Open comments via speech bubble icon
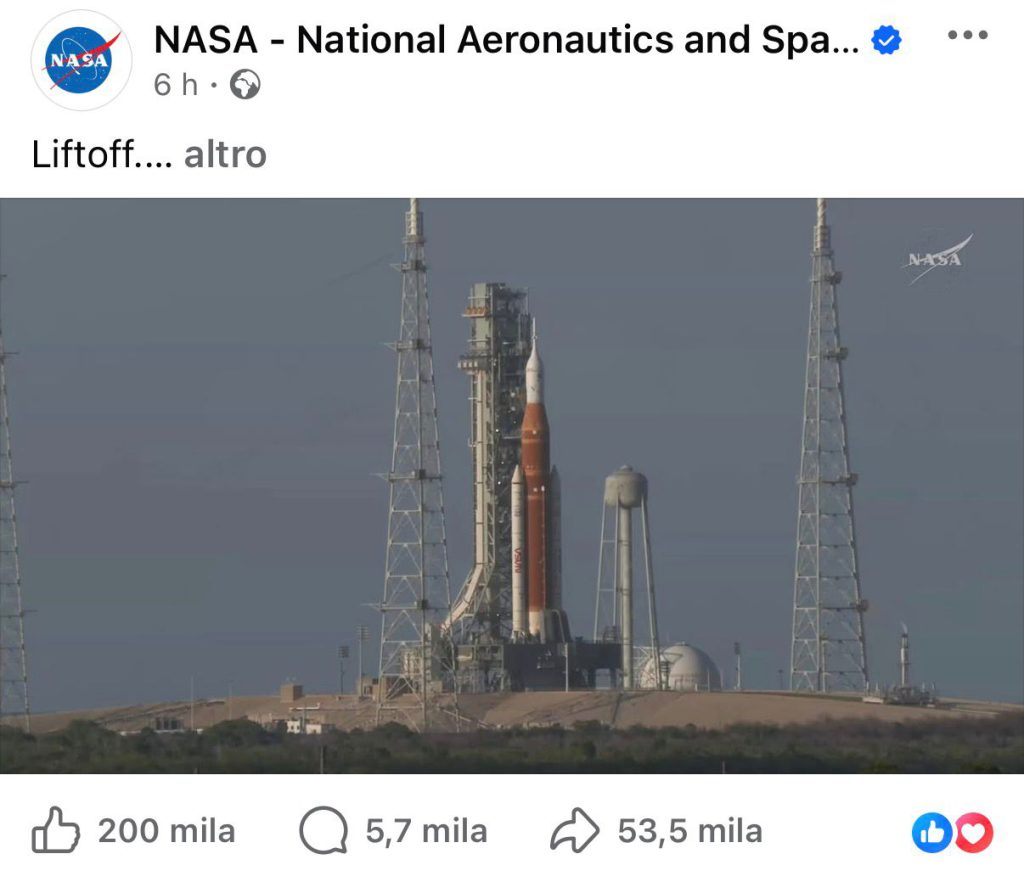The width and height of the screenshot is (1024, 882). click(x=323, y=832)
